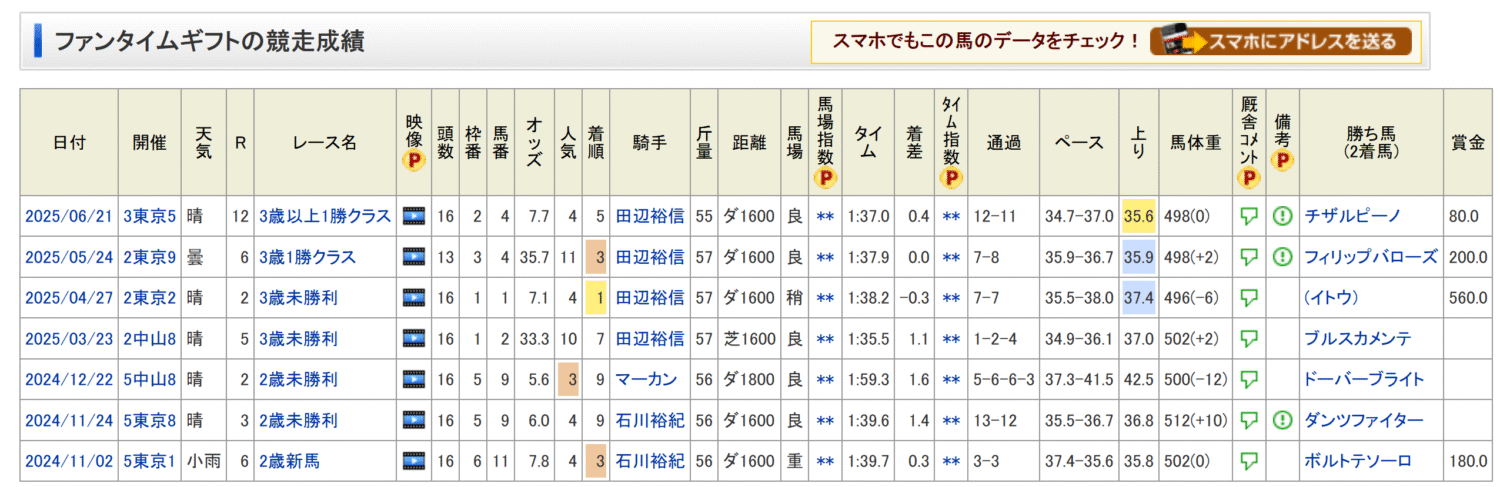
Task: Play race video for 2025/04/27 race
Action: [x=413, y=297]
